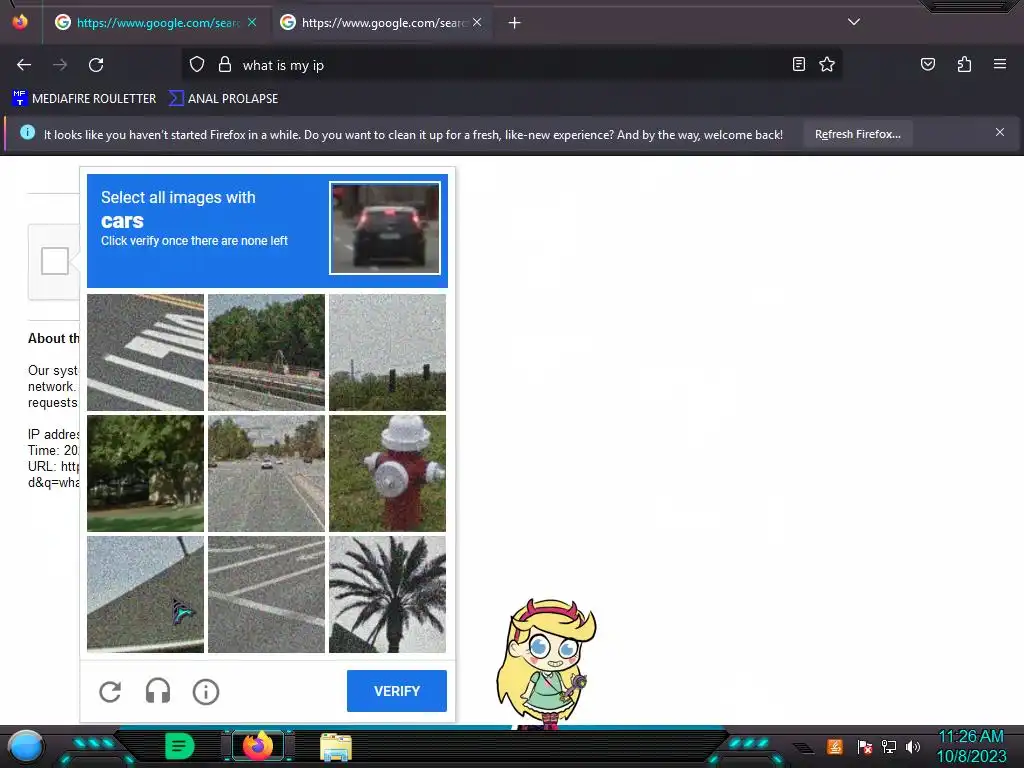The height and width of the screenshot is (768, 1024).
Task: Open the second bookmark in bookmarks toolbar
Action: [x=223, y=99]
